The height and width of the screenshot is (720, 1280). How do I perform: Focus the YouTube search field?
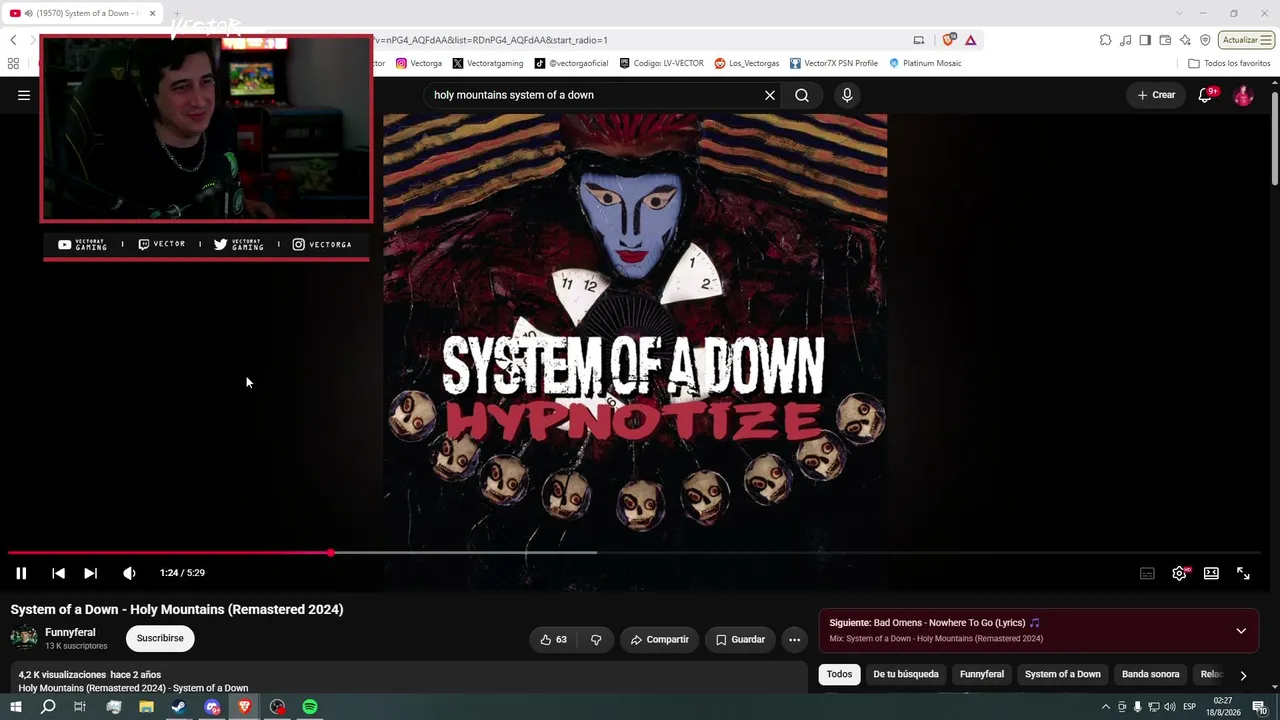coord(595,95)
